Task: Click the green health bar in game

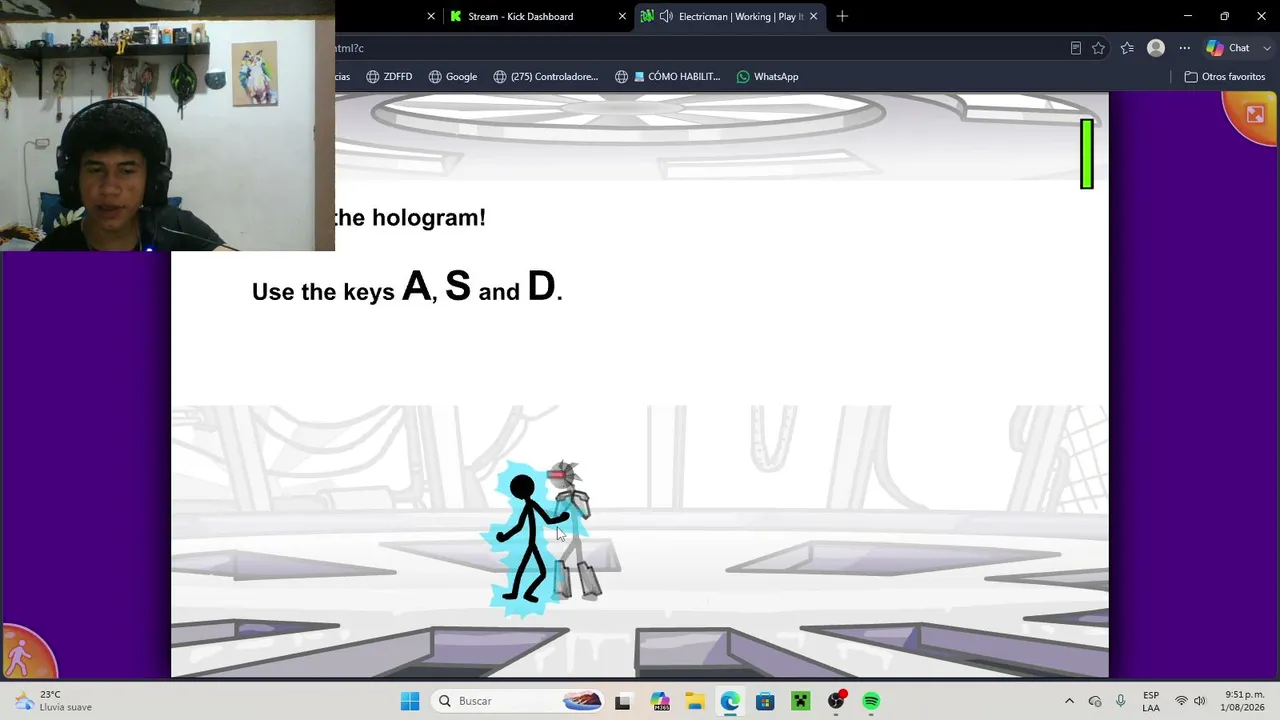Action: 1087,154
